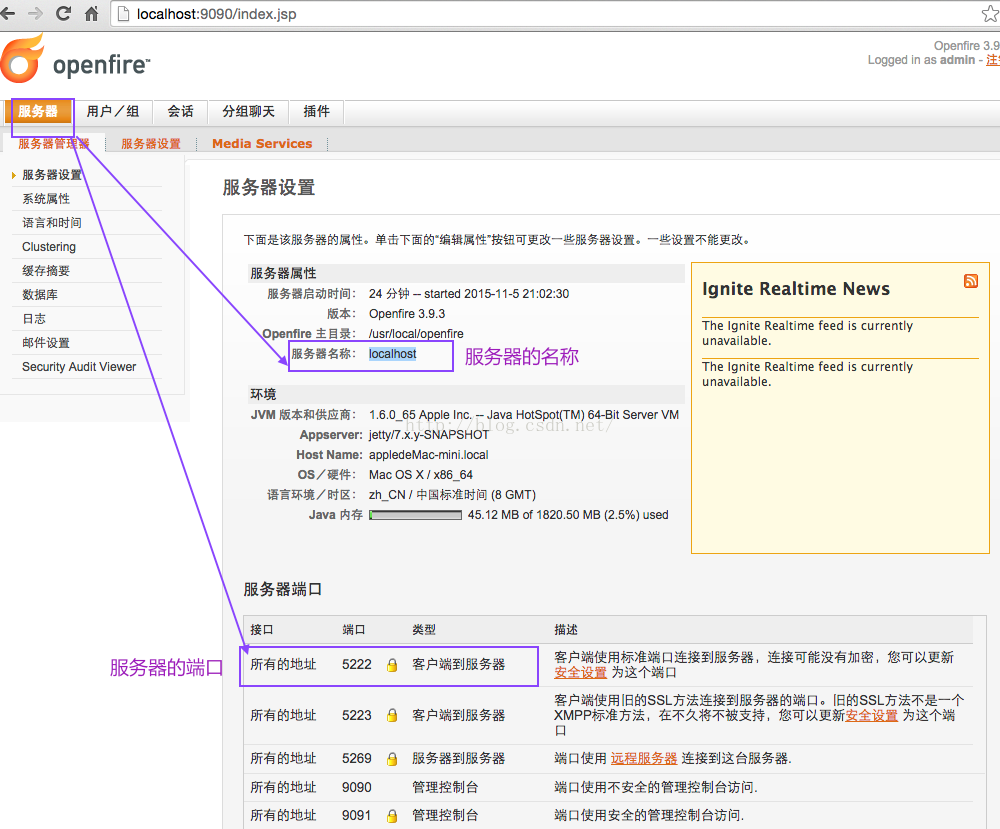Click 管理控制台 type in the 9090 row
This screenshot has width=1000, height=829.
coord(445,788)
